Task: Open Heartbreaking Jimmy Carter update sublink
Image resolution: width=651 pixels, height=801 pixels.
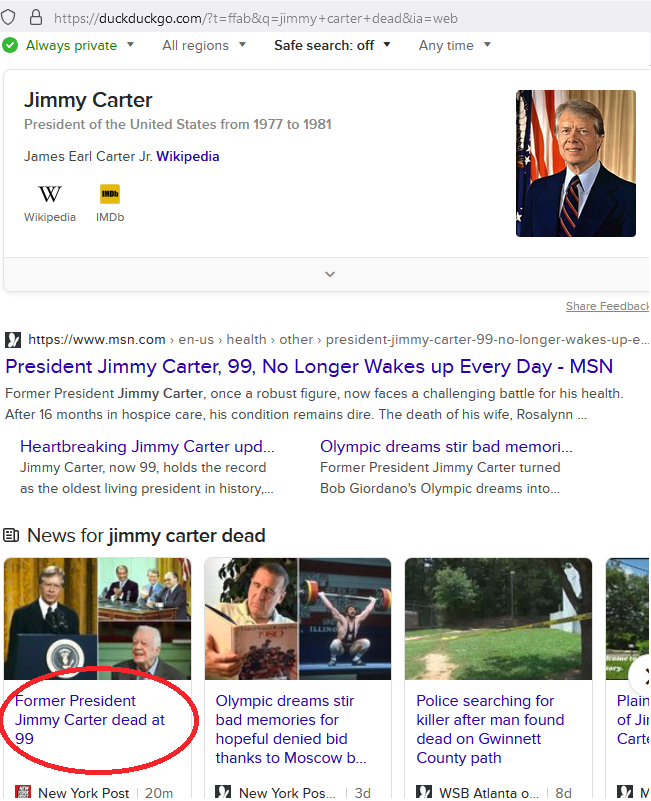Action: [x=147, y=446]
